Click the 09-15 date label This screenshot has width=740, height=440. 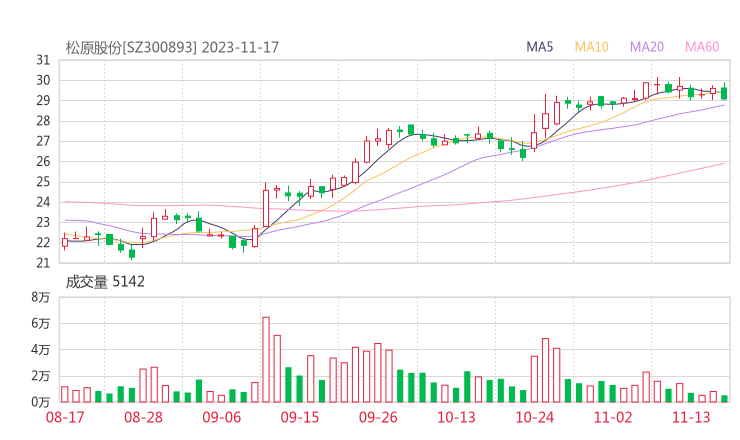pos(300,417)
